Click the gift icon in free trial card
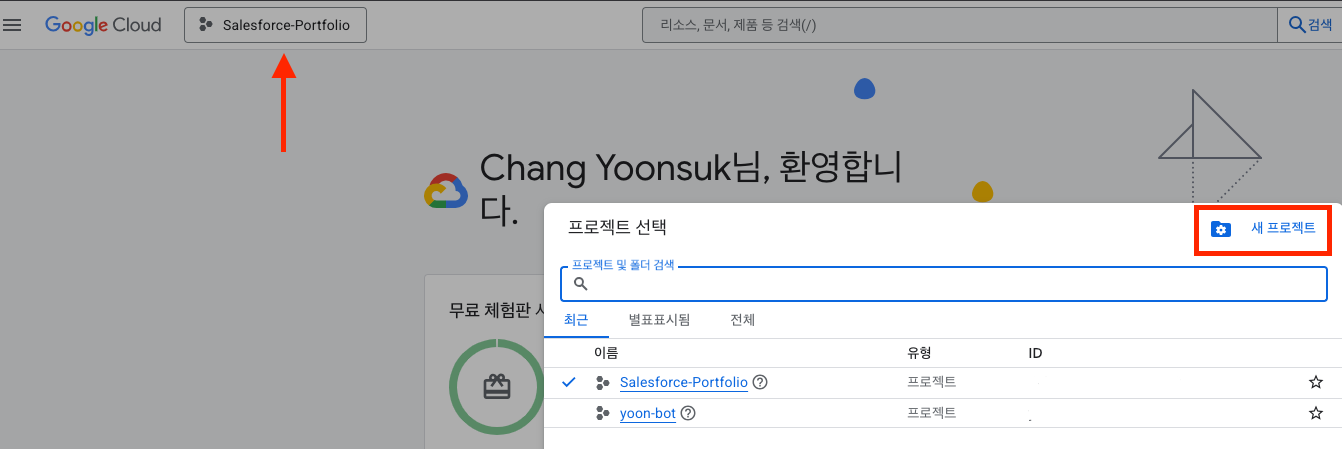This screenshot has height=449, width=1342. point(497,387)
